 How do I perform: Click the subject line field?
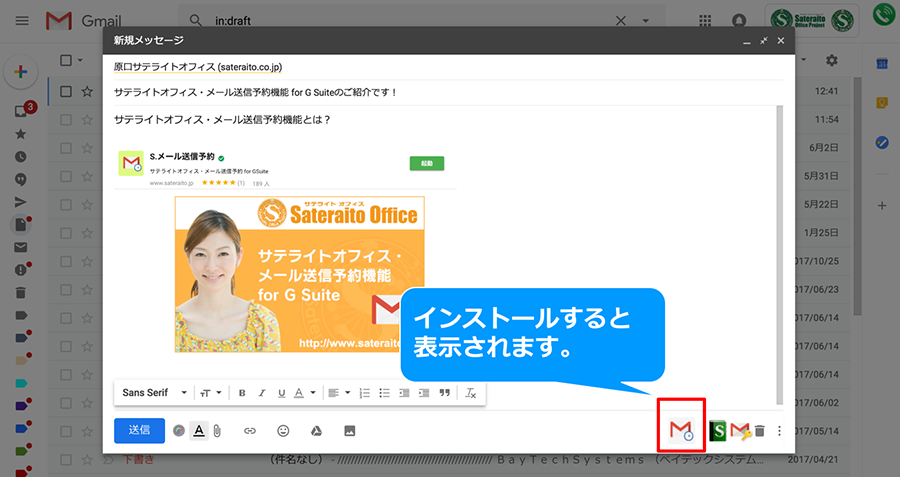[x=448, y=92]
